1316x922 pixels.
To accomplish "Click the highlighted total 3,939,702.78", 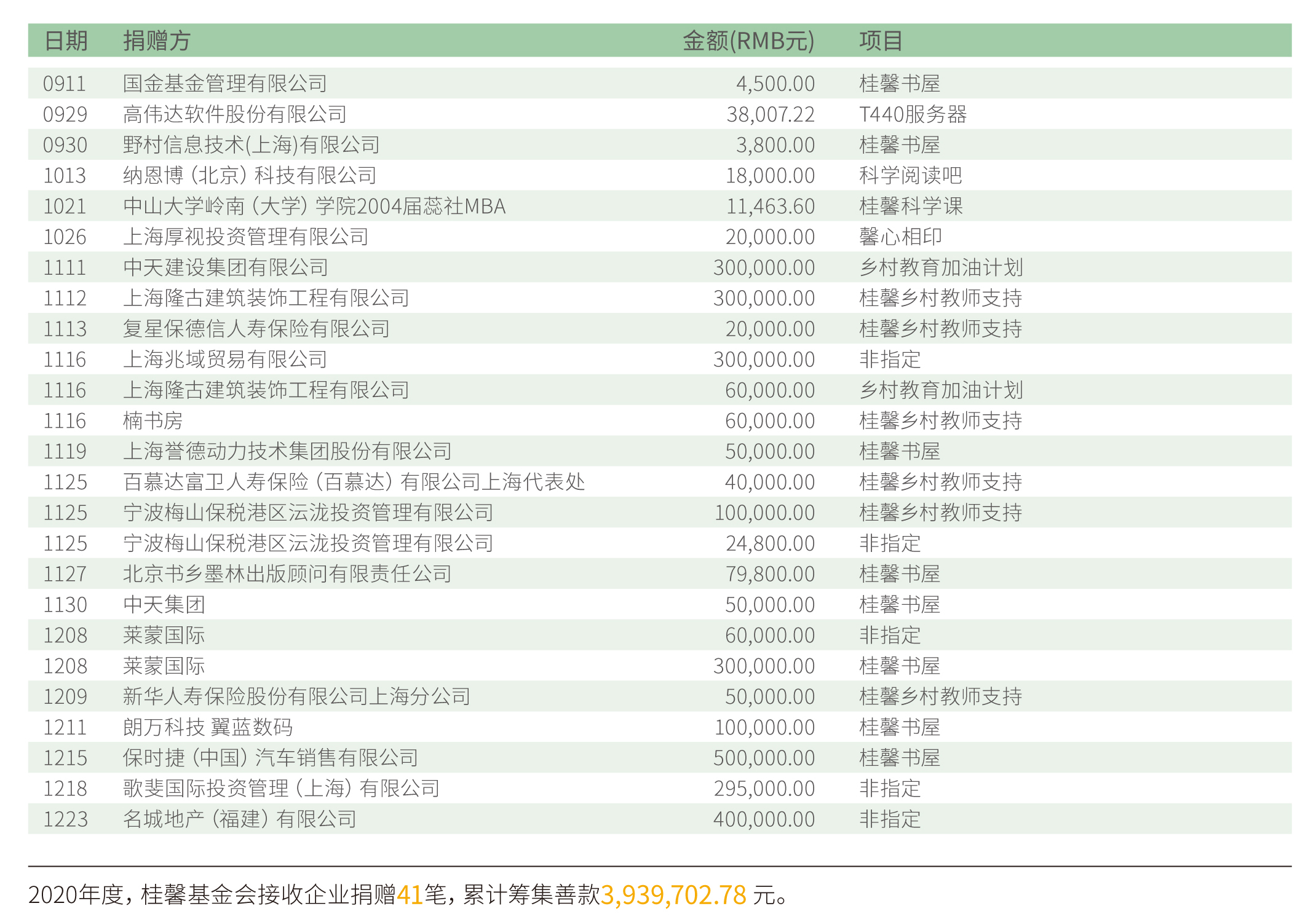I will click(x=673, y=895).
